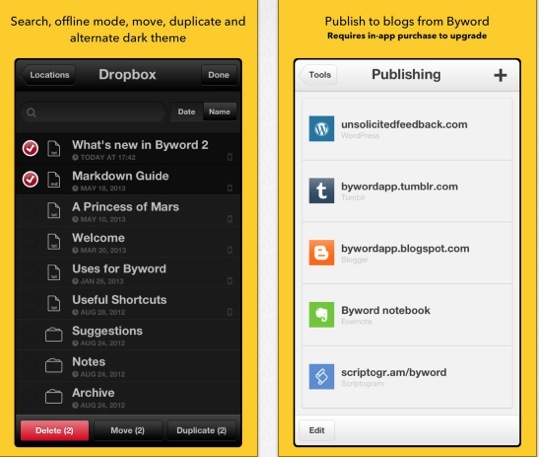Uncheck What's new in Byword 2

click(30, 149)
